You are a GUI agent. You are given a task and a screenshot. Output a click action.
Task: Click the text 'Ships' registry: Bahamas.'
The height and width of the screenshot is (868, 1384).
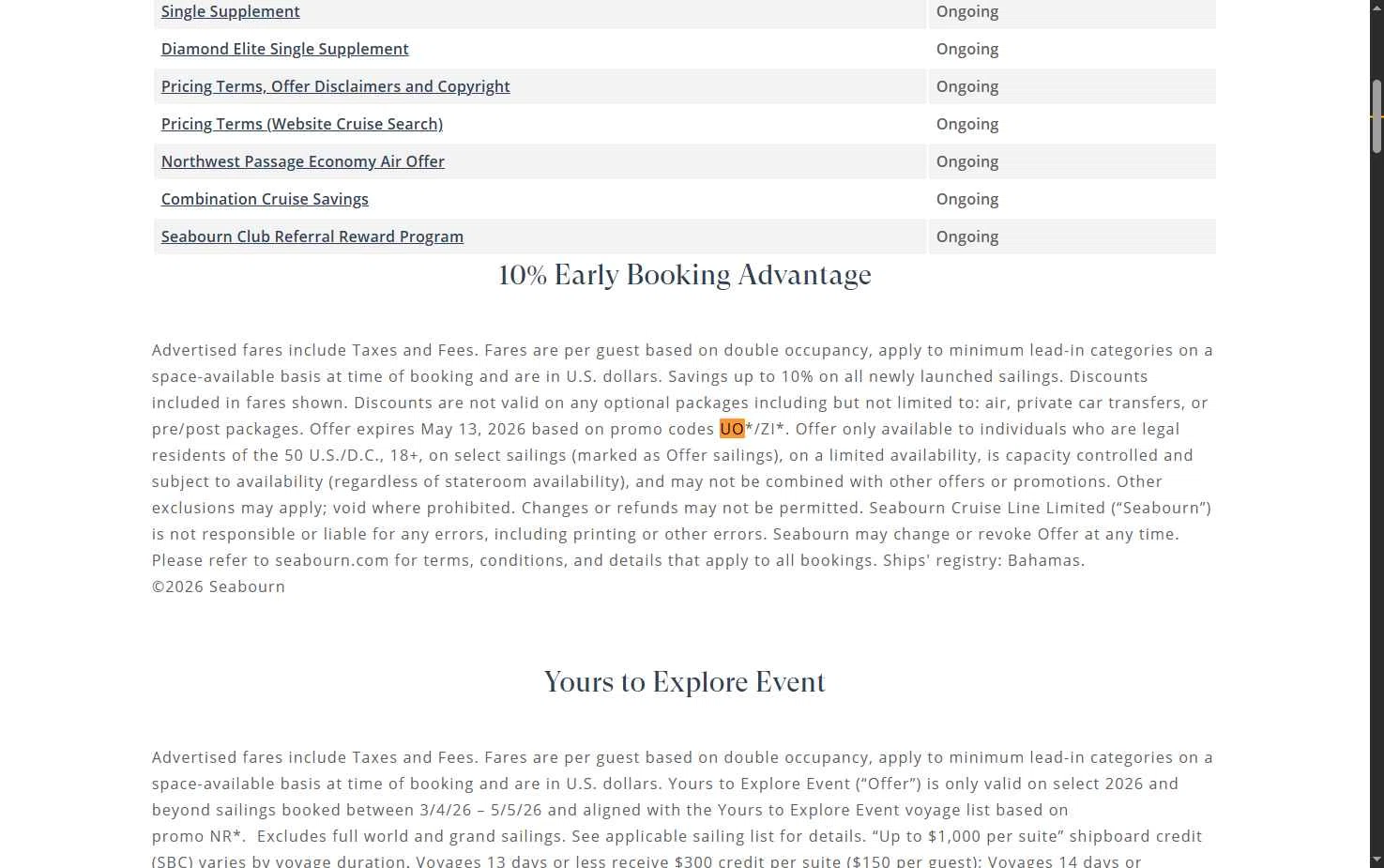(983, 560)
